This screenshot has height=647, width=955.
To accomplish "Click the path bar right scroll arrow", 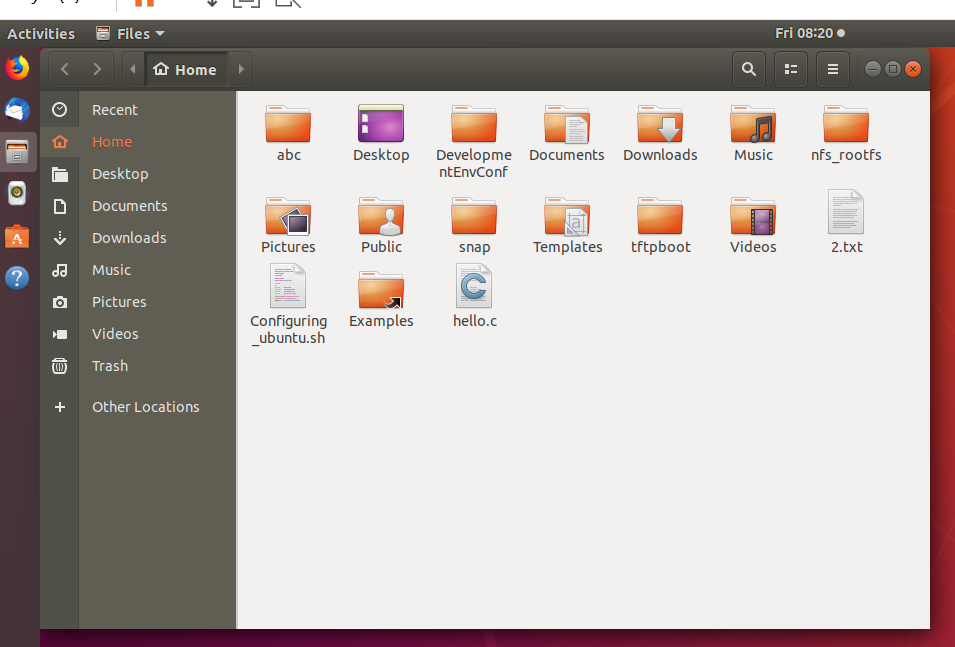I will pos(241,69).
